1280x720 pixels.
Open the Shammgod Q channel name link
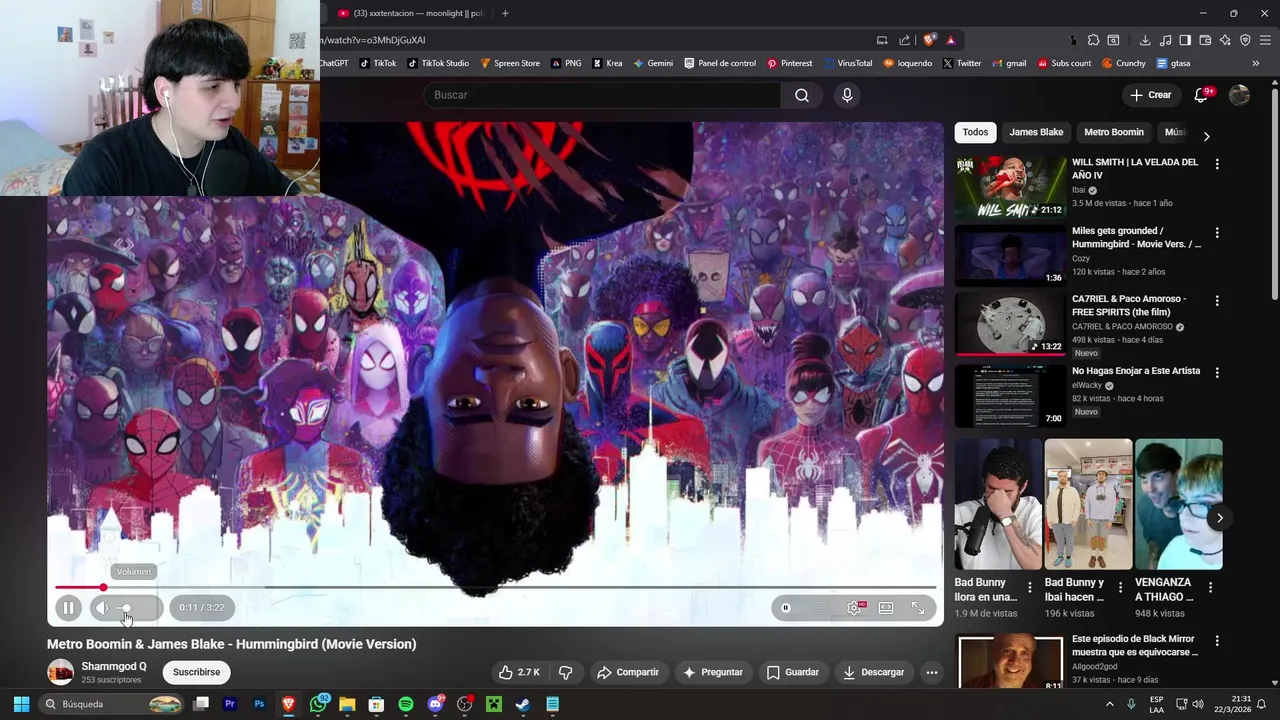[114, 666]
